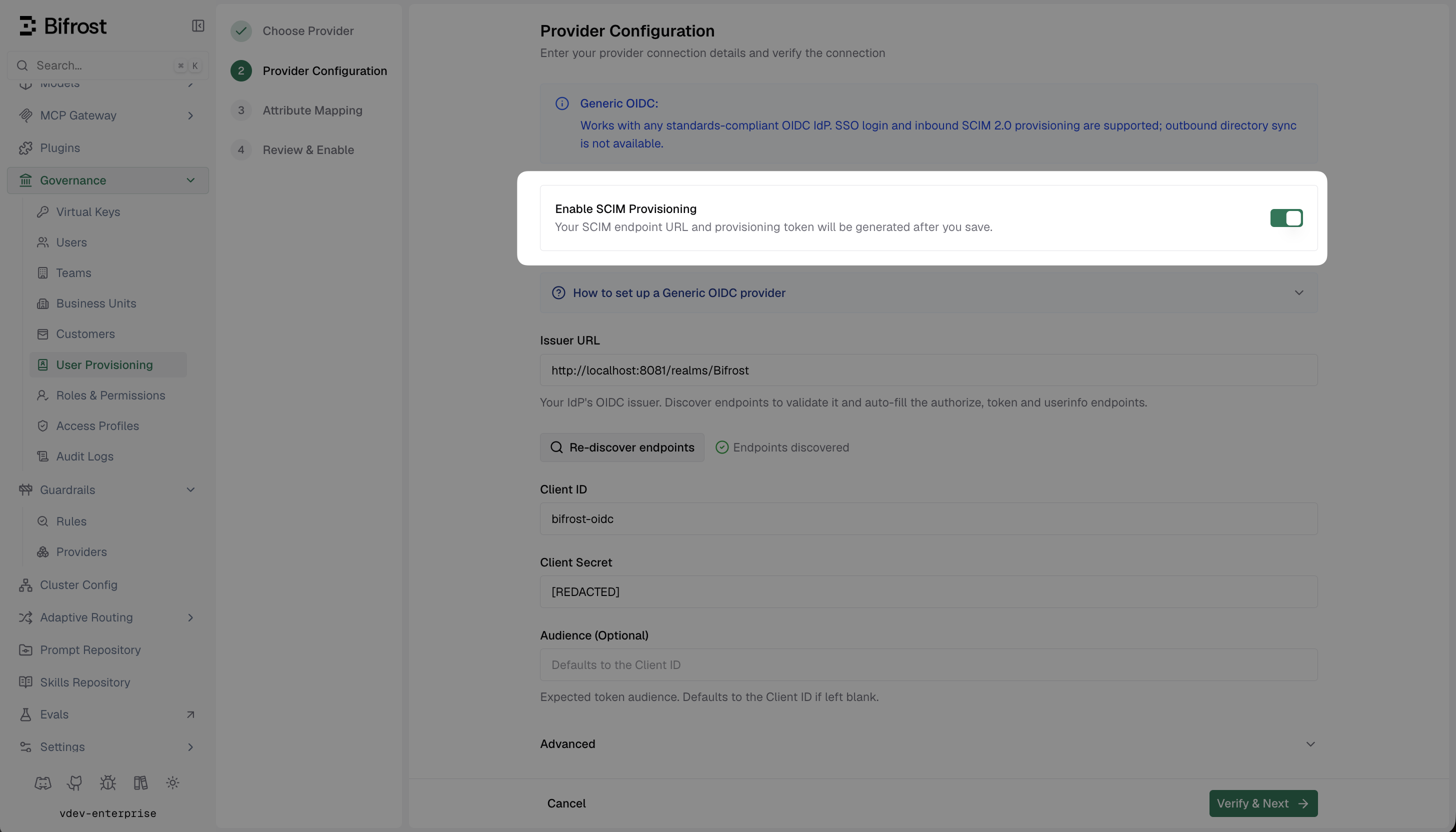Image resolution: width=1456 pixels, height=832 pixels.
Task: Focus the Issuer URL input field
Action: pos(928,370)
